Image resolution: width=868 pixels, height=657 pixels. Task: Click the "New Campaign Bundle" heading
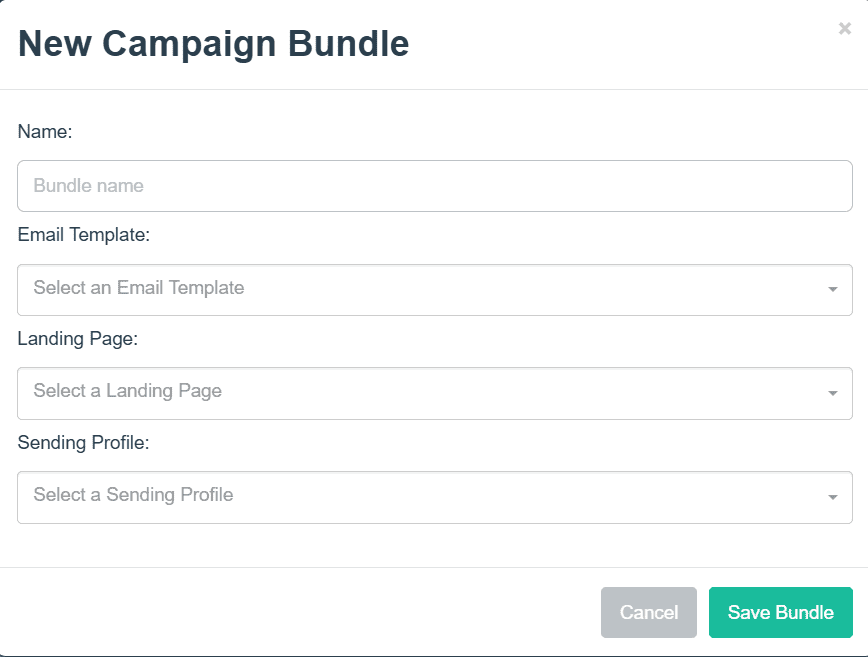(x=214, y=44)
